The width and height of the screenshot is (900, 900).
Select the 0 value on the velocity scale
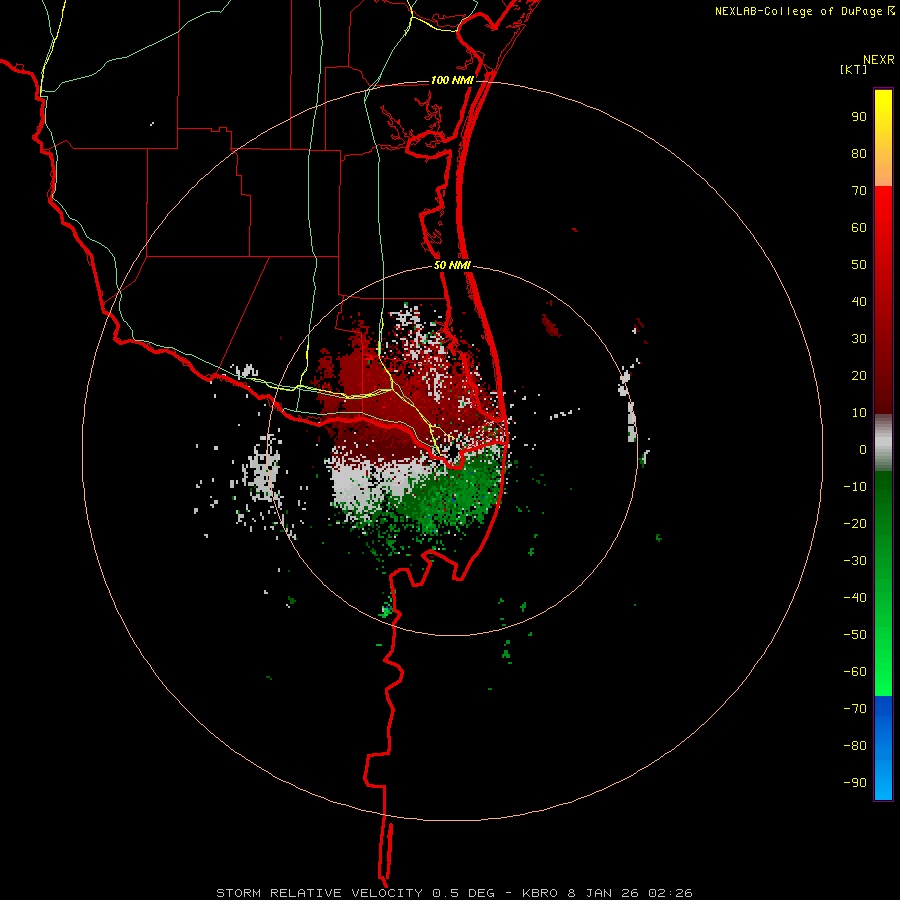[863, 449]
